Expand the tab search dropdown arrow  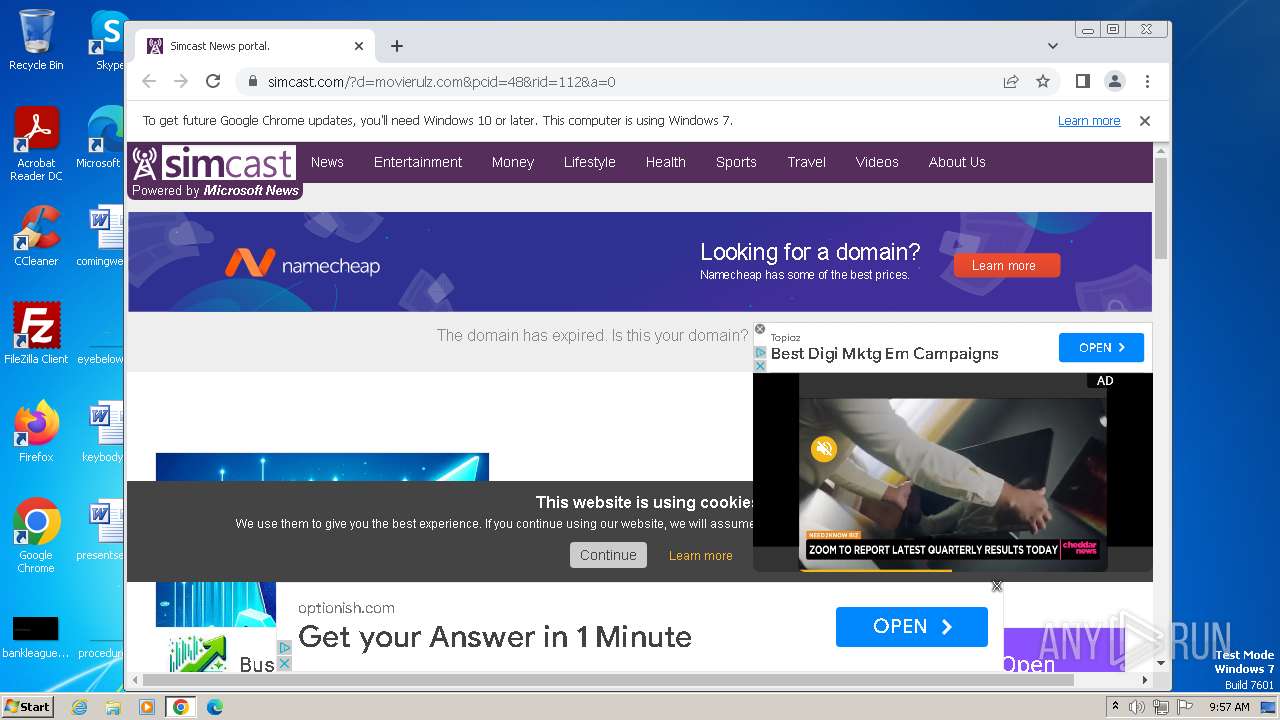[x=1053, y=46]
